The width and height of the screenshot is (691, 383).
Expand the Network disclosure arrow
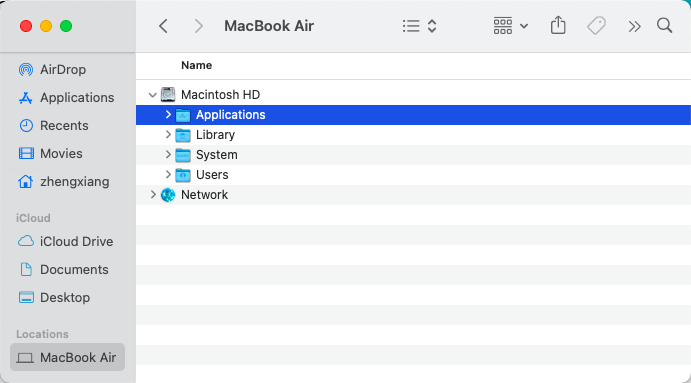(153, 194)
